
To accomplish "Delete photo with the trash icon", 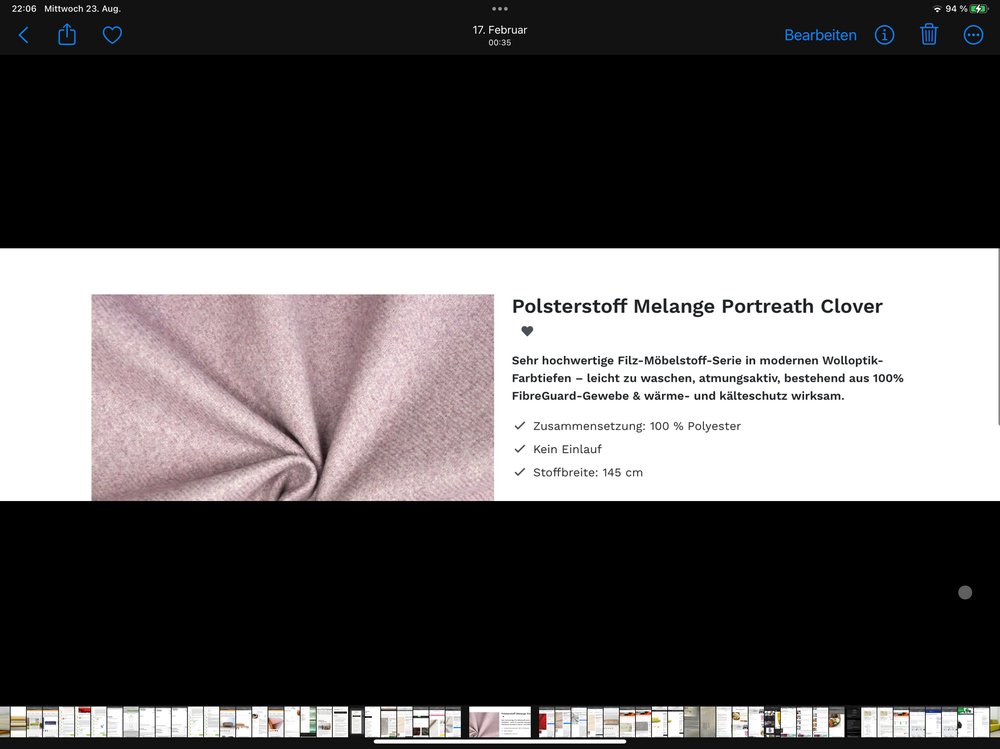I will [x=929, y=34].
